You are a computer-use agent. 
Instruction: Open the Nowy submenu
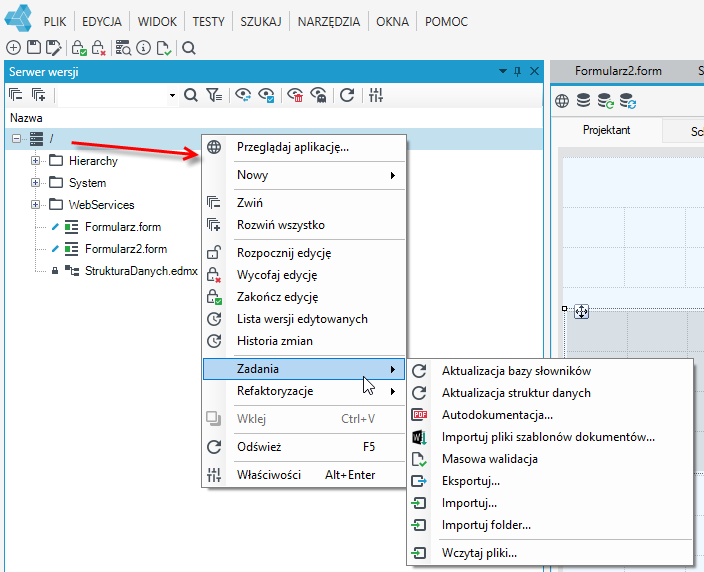304,175
